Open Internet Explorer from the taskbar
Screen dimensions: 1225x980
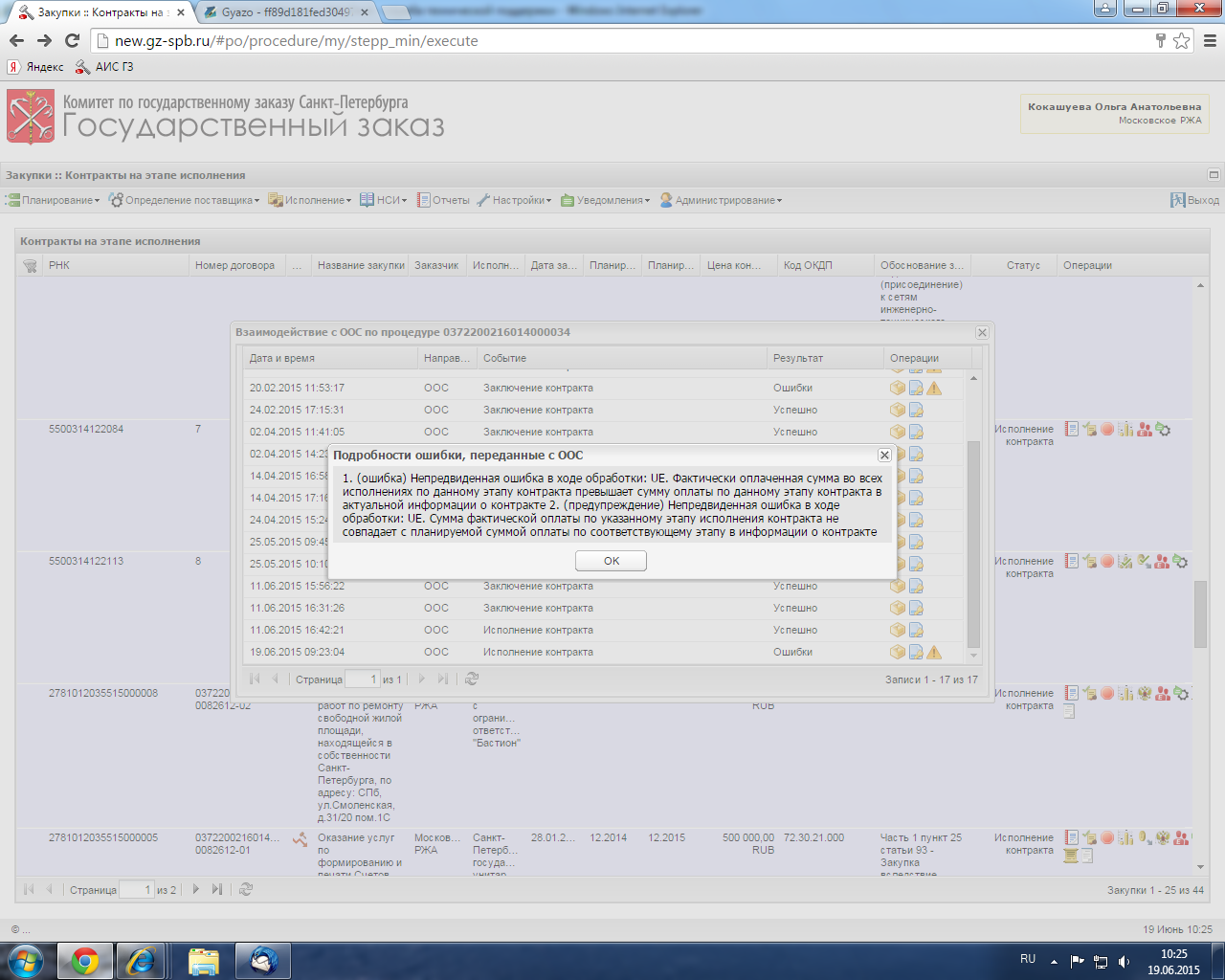tap(141, 960)
